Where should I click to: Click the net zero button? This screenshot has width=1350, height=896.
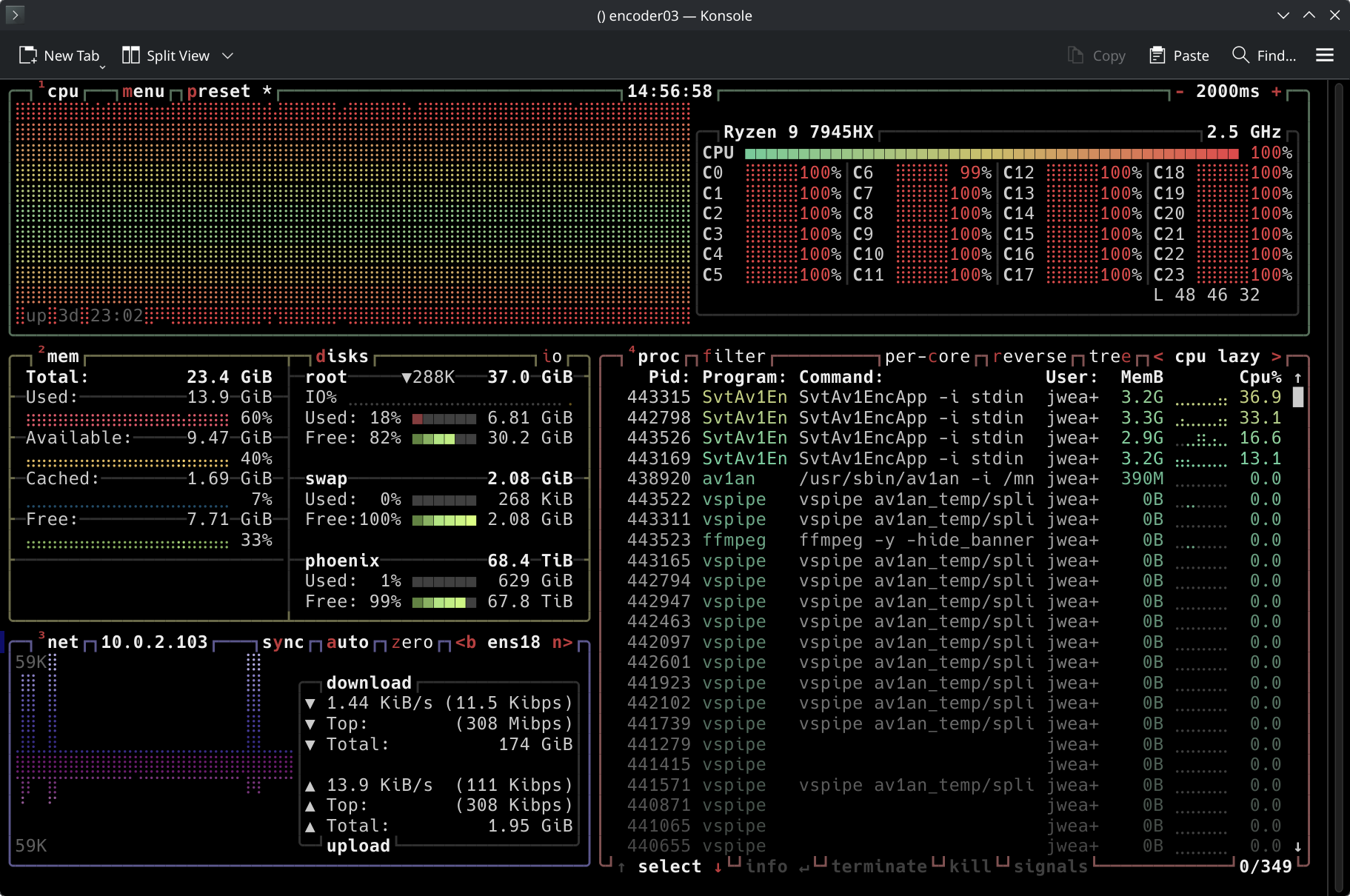pyautogui.click(x=412, y=643)
